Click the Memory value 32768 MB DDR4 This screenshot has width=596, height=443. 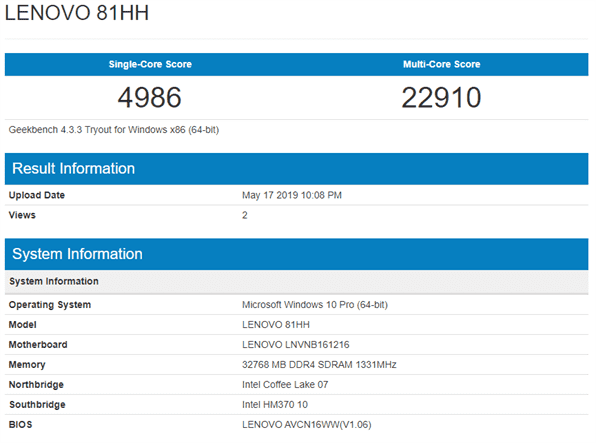pyautogui.click(x=319, y=365)
